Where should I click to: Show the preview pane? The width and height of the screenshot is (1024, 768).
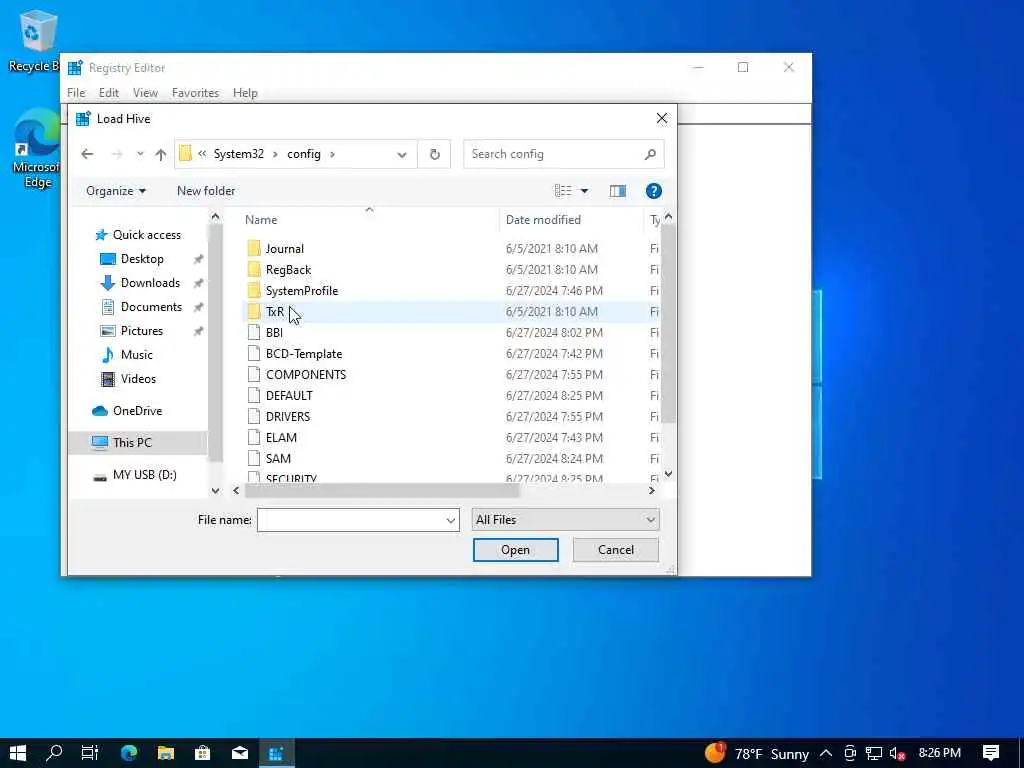(618, 191)
